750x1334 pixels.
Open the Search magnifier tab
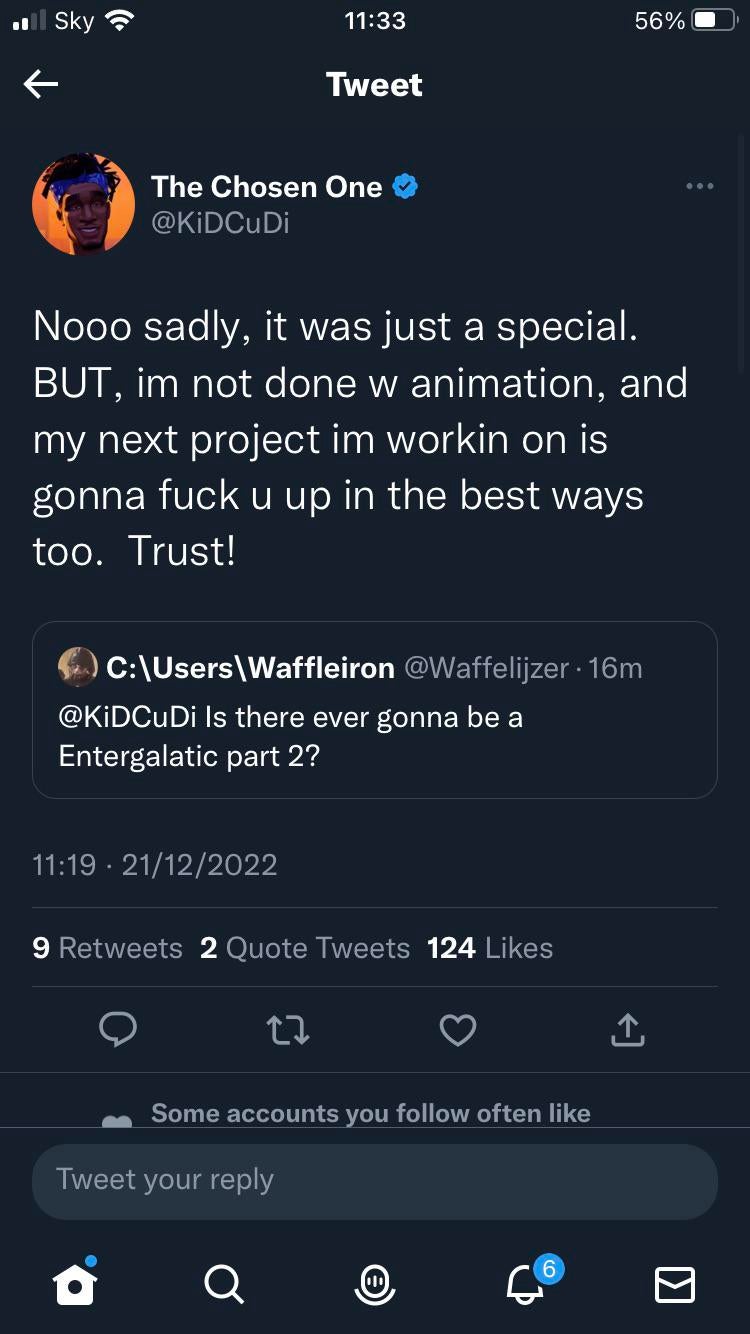point(223,1283)
